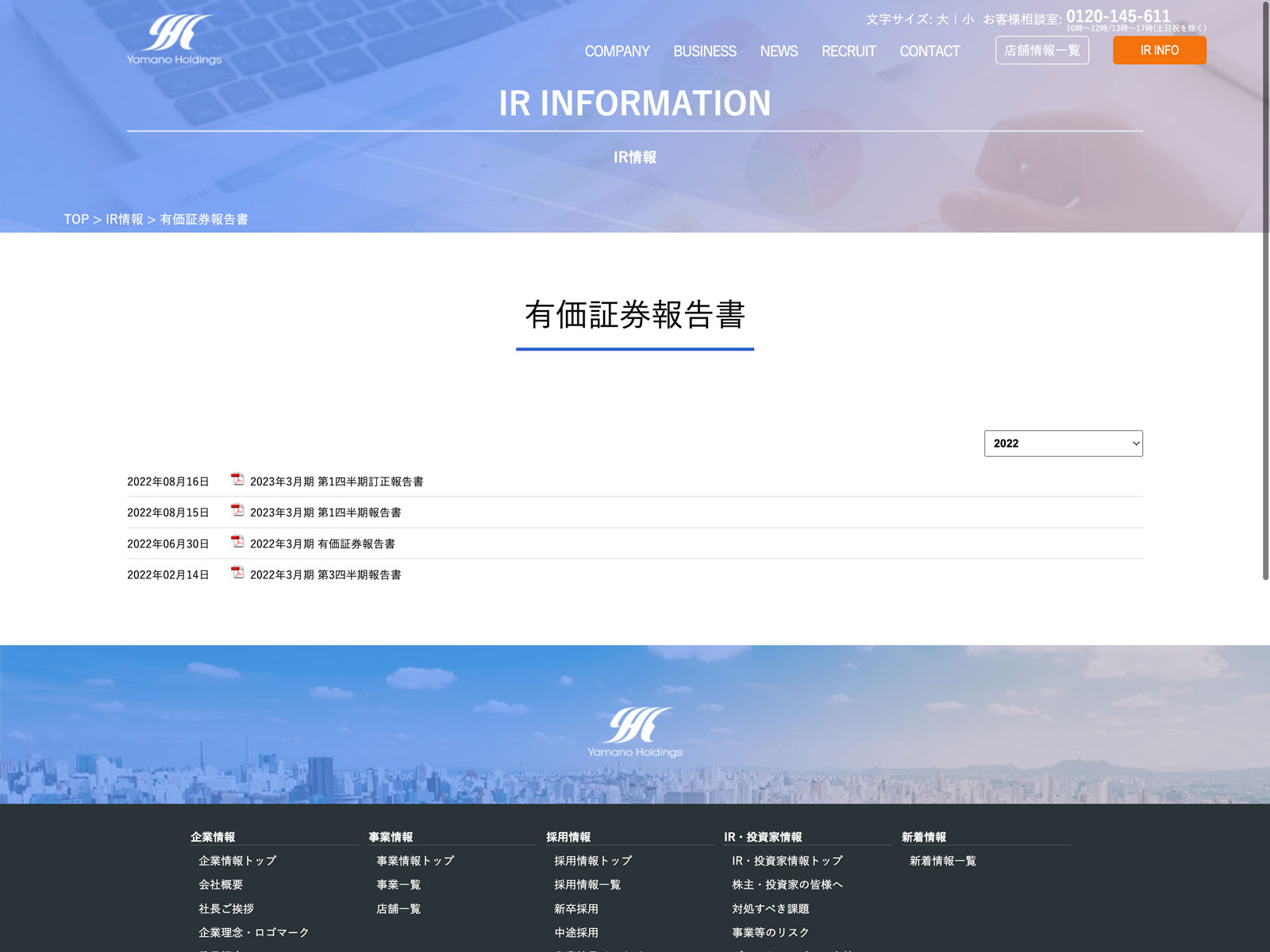This screenshot has height=952, width=1270.
Task: Open the COMPANY menu
Action: click(x=617, y=52)
